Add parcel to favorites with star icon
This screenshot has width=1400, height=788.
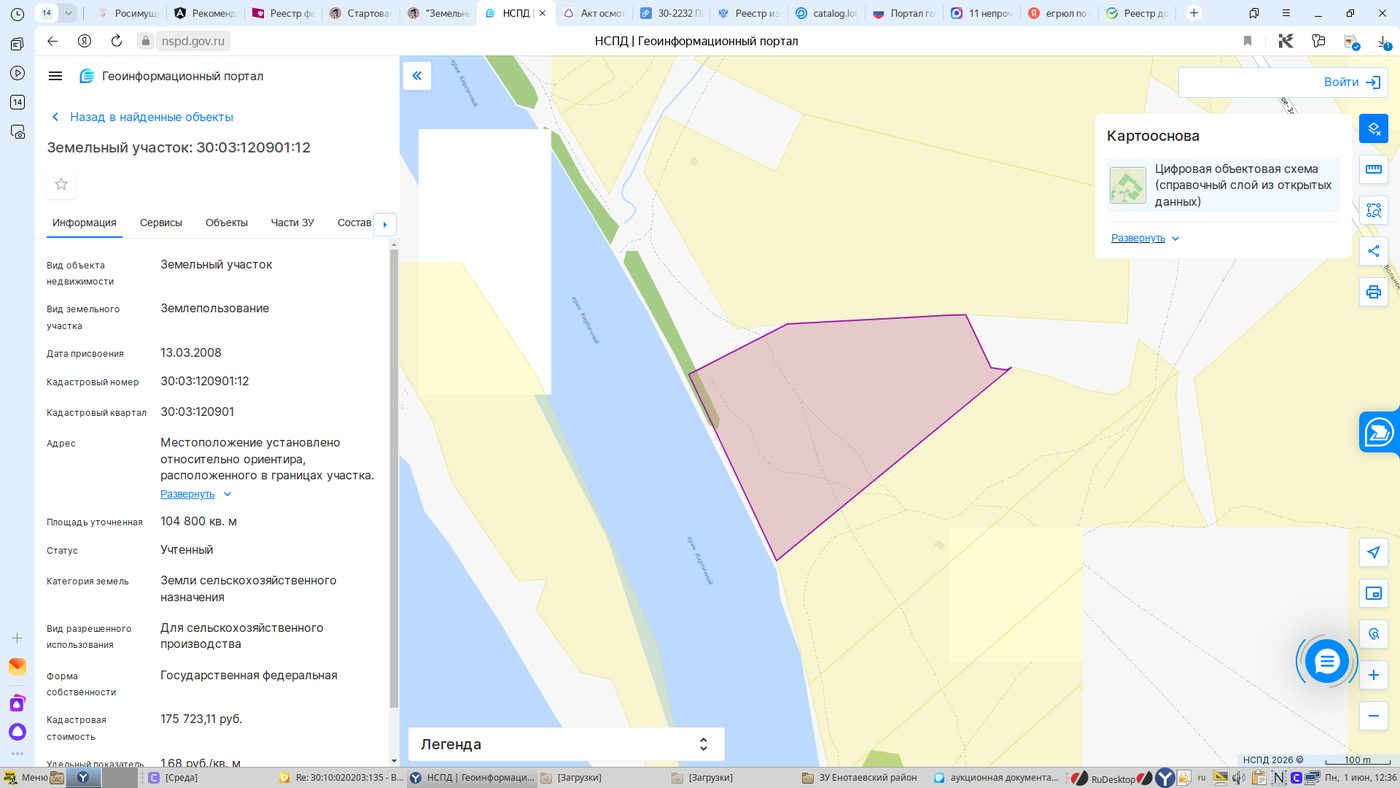61,184
